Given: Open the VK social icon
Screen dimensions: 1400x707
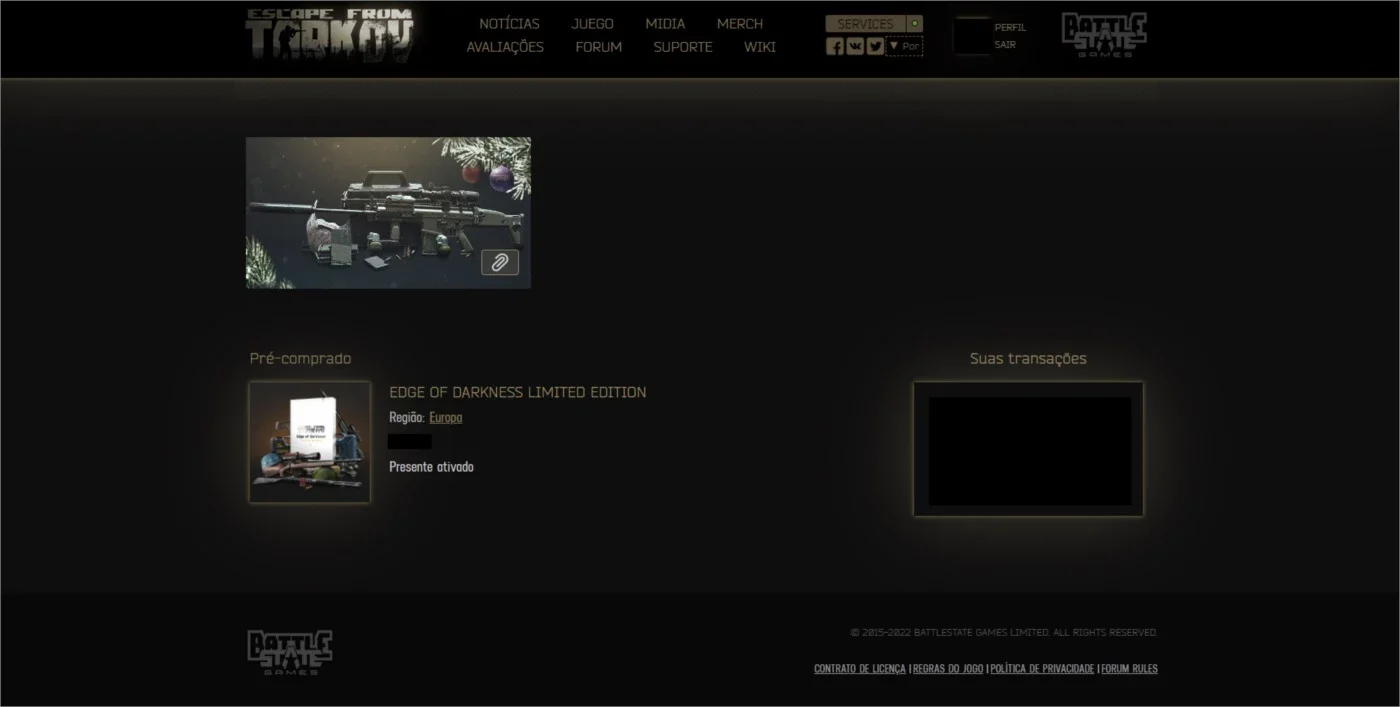Looking at the screenshot, I should (855, 46).
